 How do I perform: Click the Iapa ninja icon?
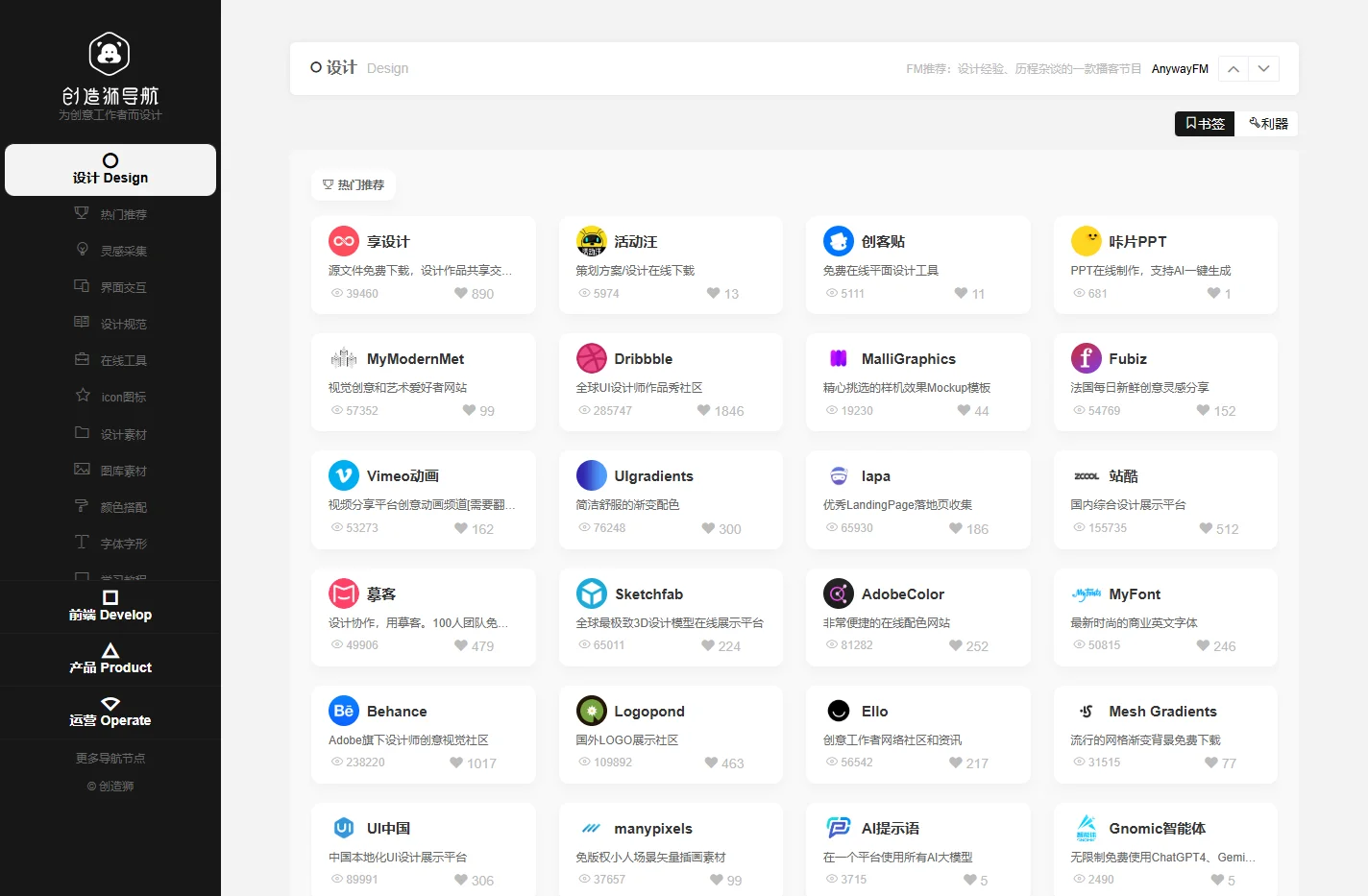click(x=839, y=475)
